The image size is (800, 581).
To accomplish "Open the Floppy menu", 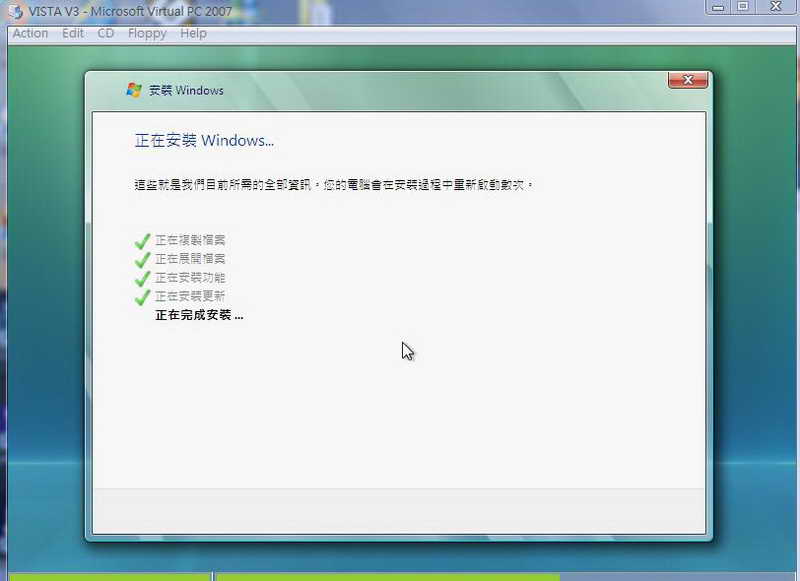I will tap(147, 33).
